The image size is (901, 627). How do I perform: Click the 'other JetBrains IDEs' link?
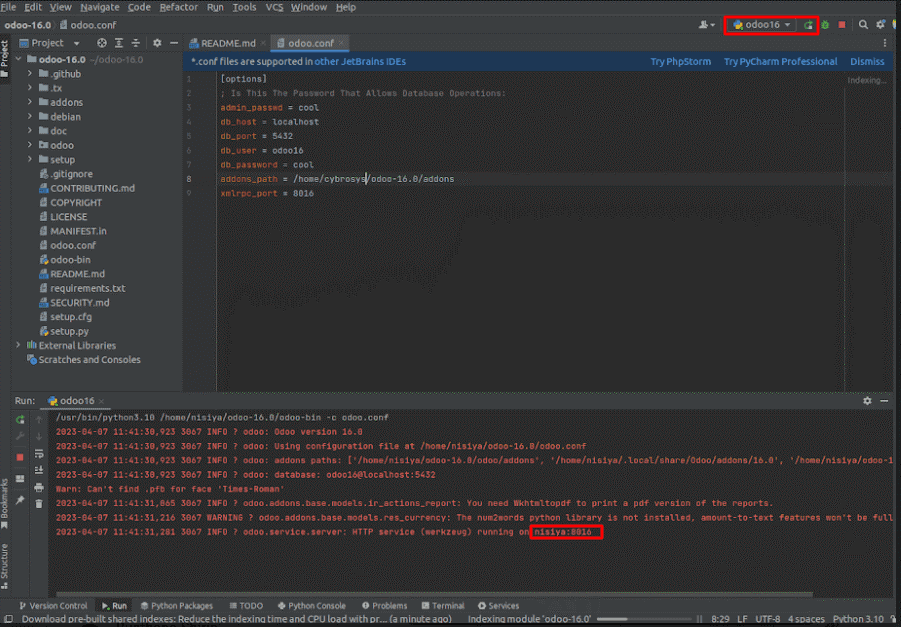360,61
